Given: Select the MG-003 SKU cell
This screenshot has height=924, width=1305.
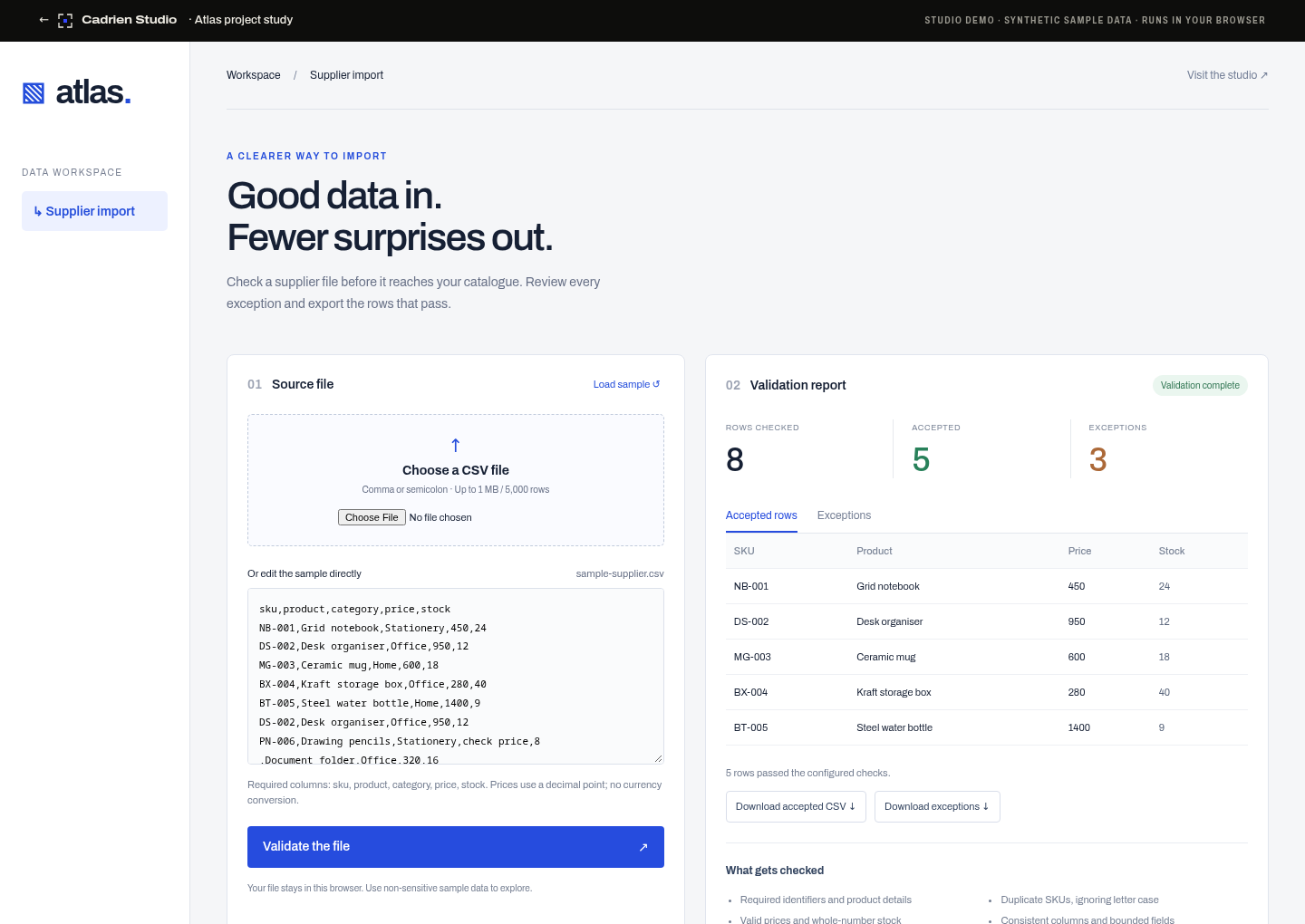Looking at the screenshot, I should 752,657.
